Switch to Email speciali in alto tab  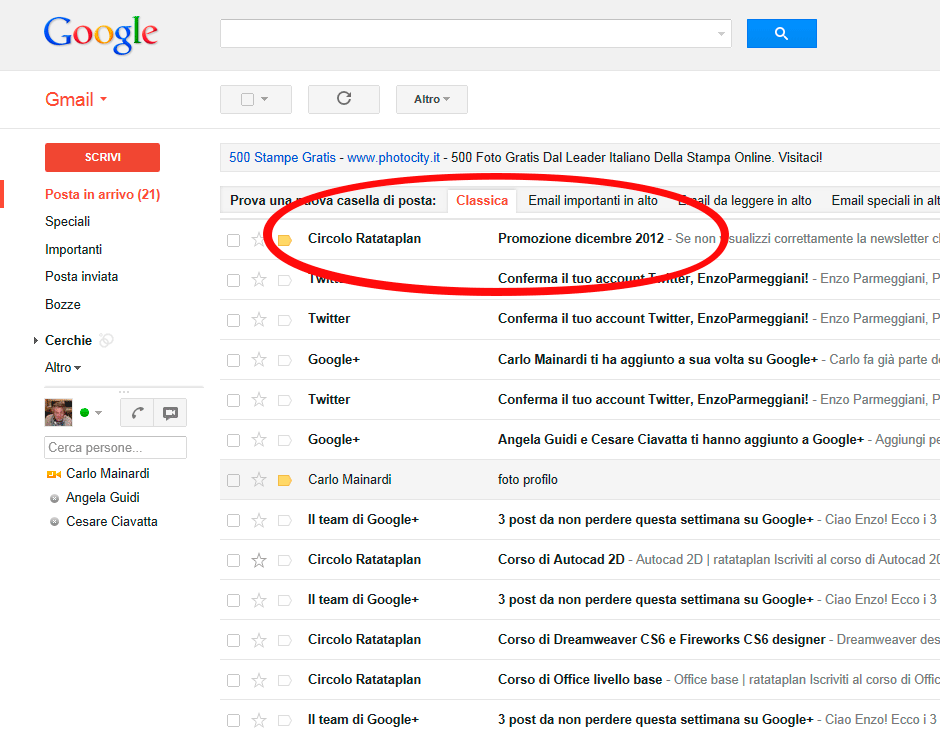tap(885, 201)
